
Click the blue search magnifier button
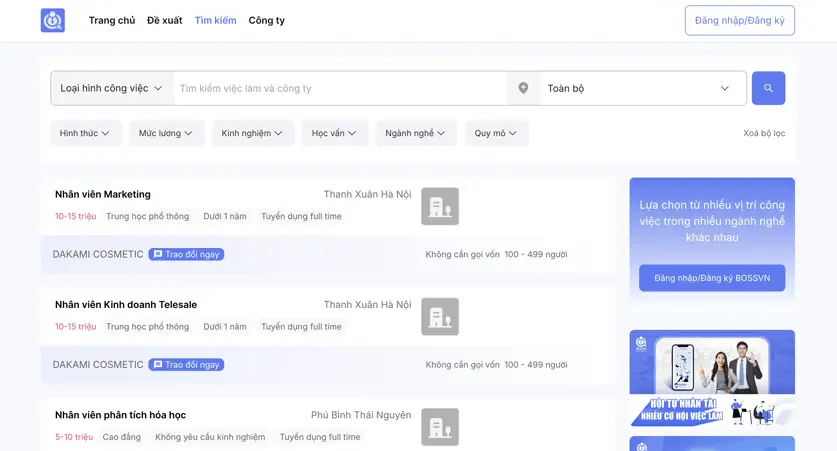(768, 88)
